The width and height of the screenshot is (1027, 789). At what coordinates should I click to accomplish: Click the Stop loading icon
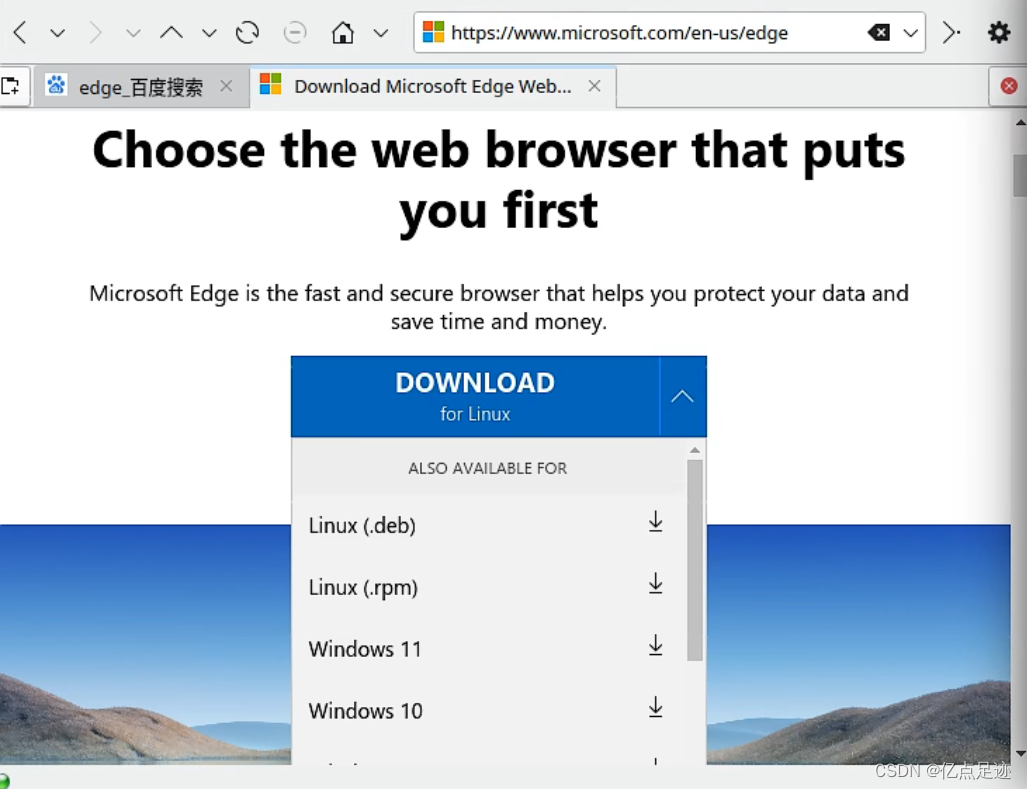click(x=295, y=32)
